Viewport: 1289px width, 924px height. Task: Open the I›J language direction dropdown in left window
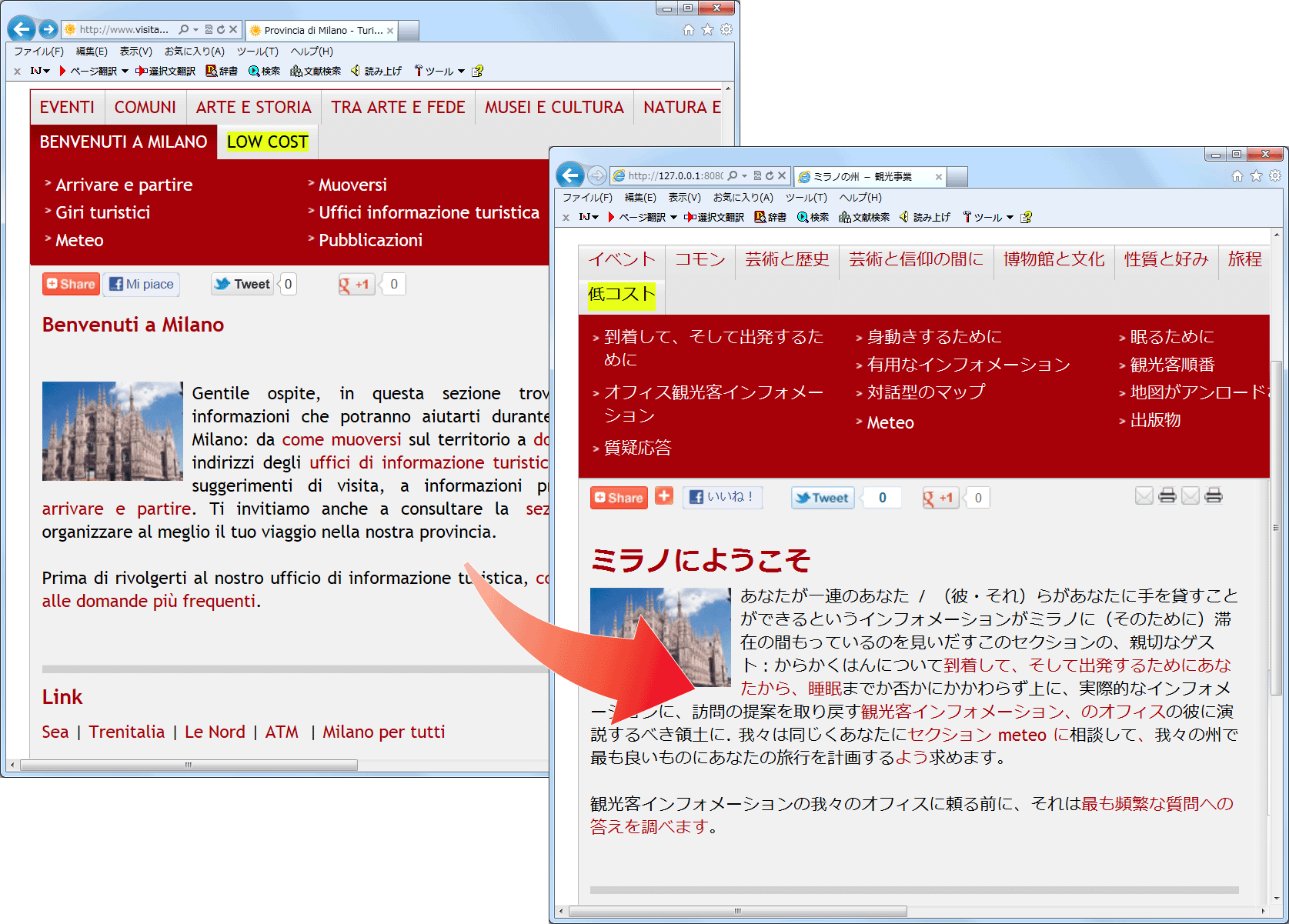40,72
